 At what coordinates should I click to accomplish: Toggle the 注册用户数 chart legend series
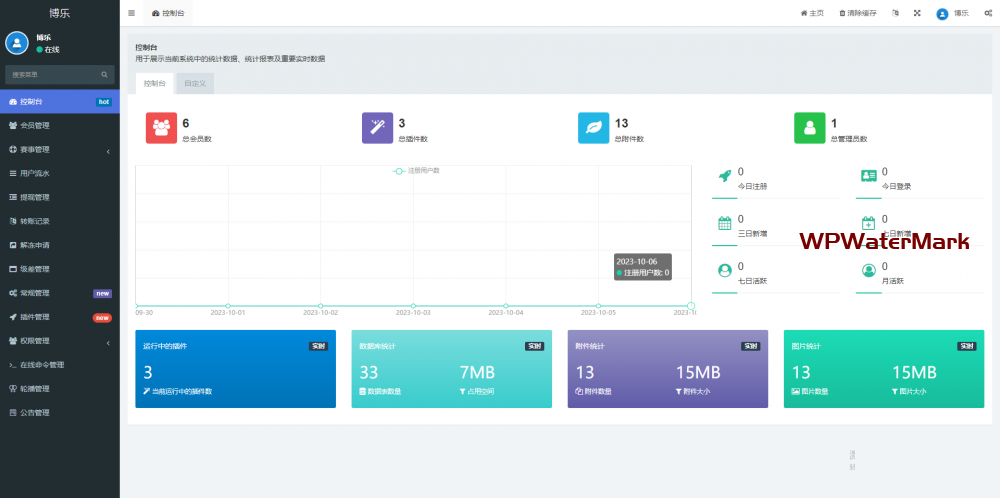[x=417, y=171]
